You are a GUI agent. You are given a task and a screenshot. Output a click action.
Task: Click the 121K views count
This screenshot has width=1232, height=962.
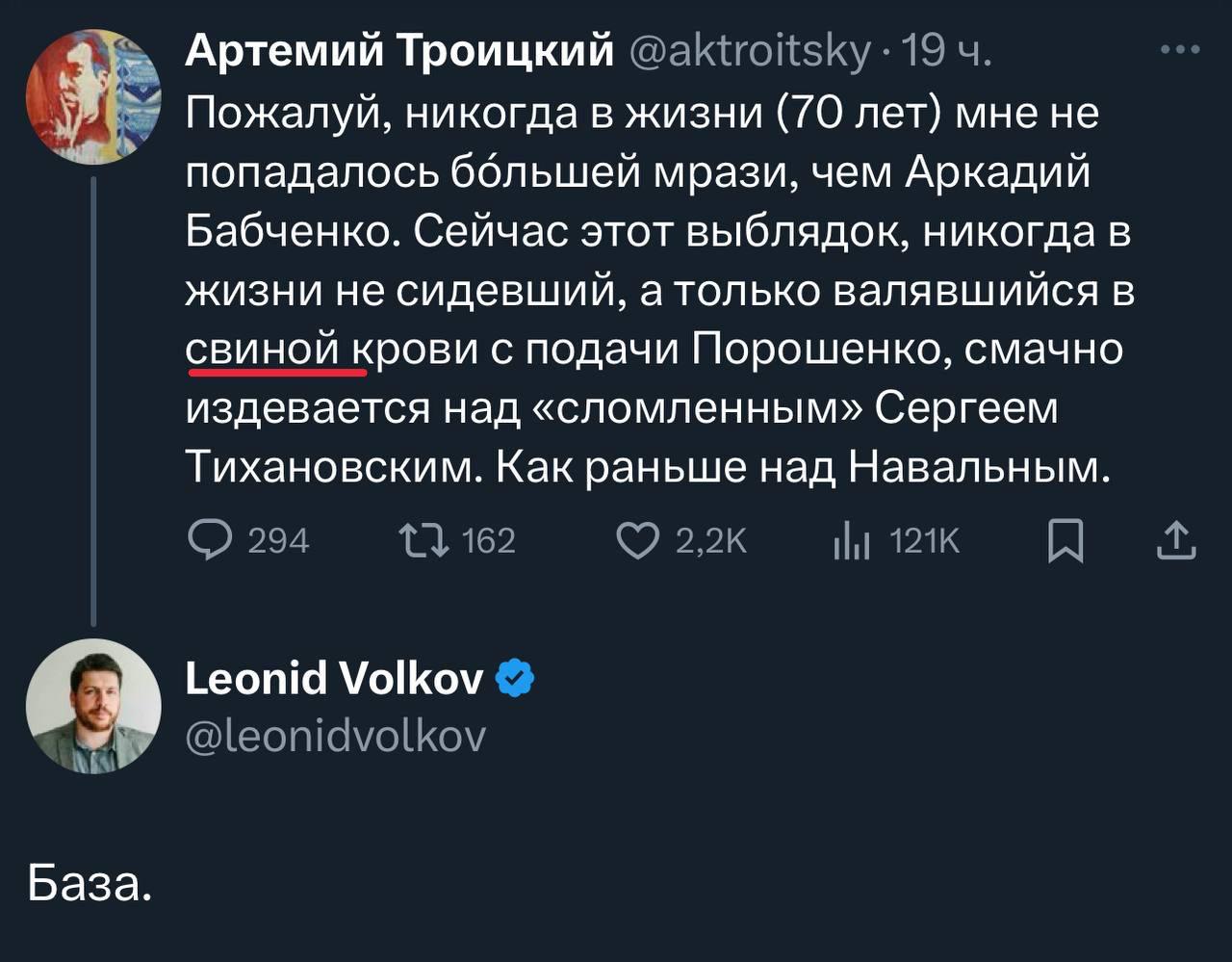coord(925,541)
